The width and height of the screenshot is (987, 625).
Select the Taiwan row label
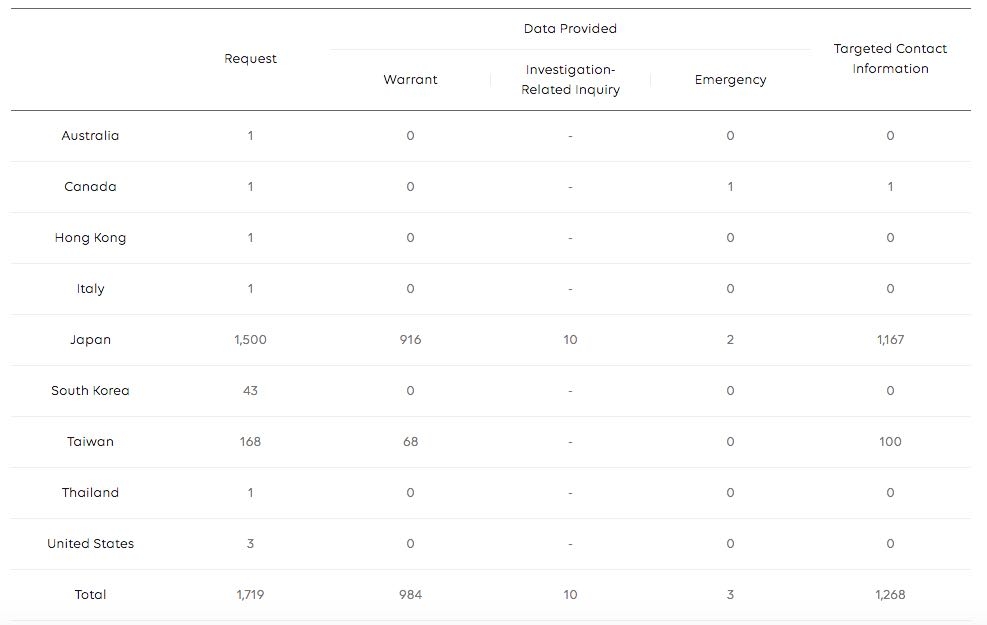pyautogui.click(x=90, y=442)
